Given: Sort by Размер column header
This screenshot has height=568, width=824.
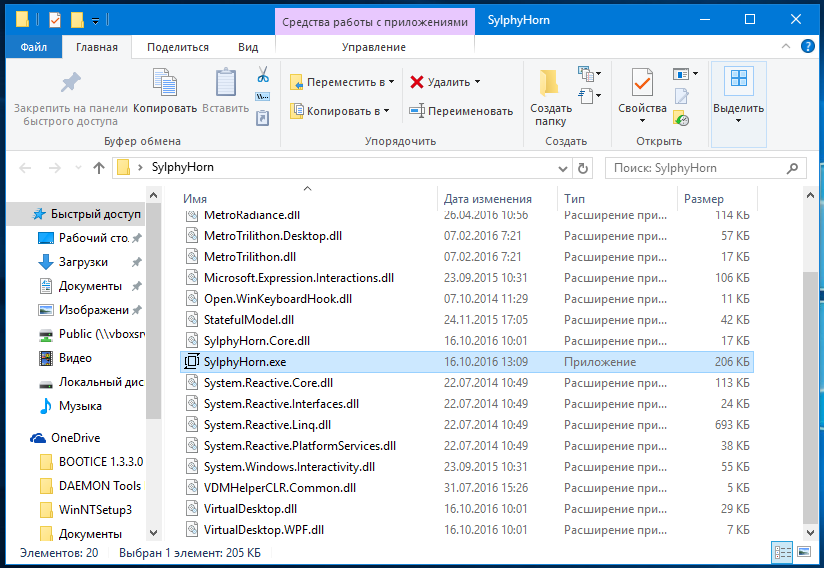Looking at the screenshot, I should click(x=717, y=199).
